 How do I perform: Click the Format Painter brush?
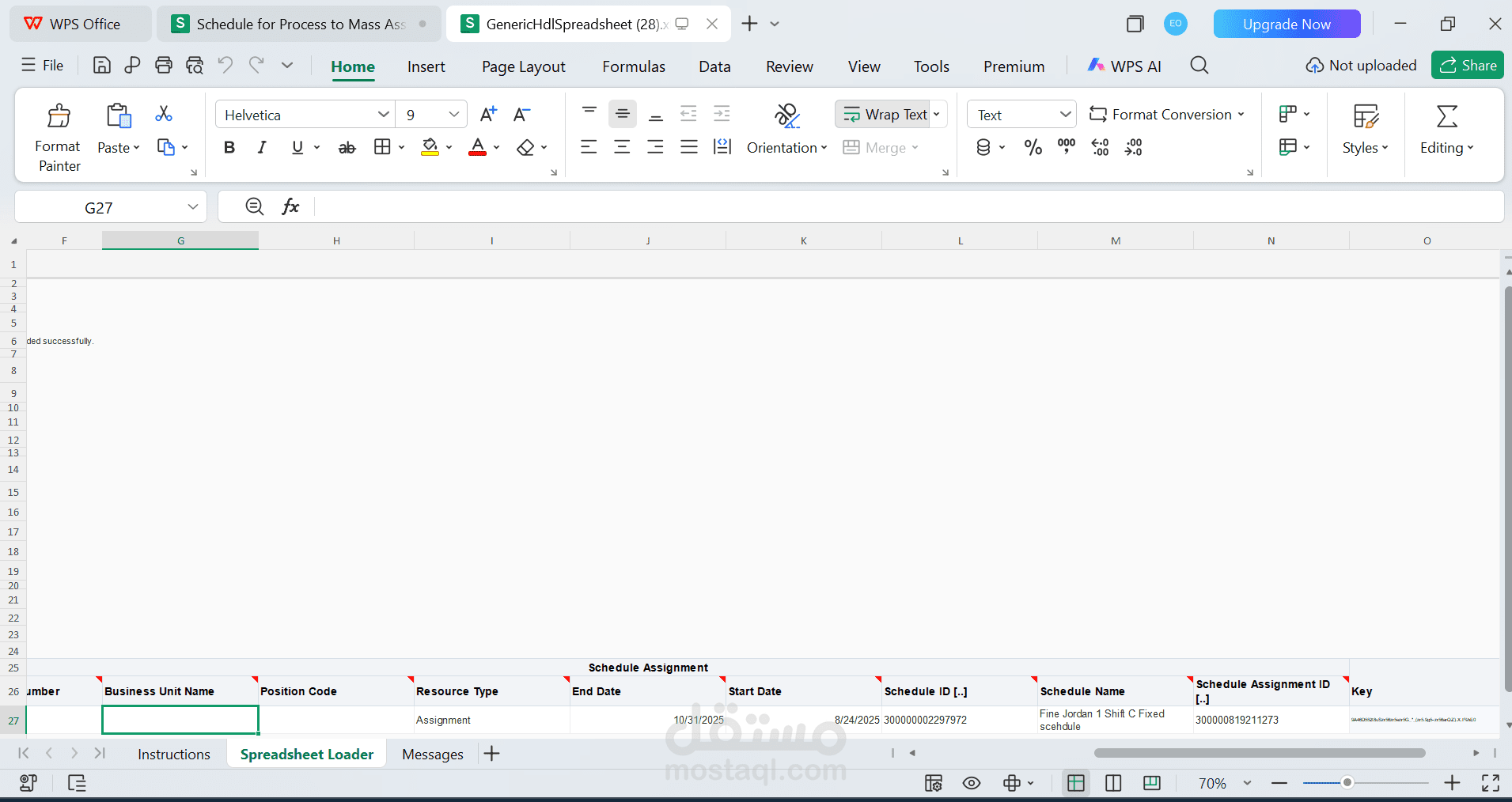pos(59,115)
